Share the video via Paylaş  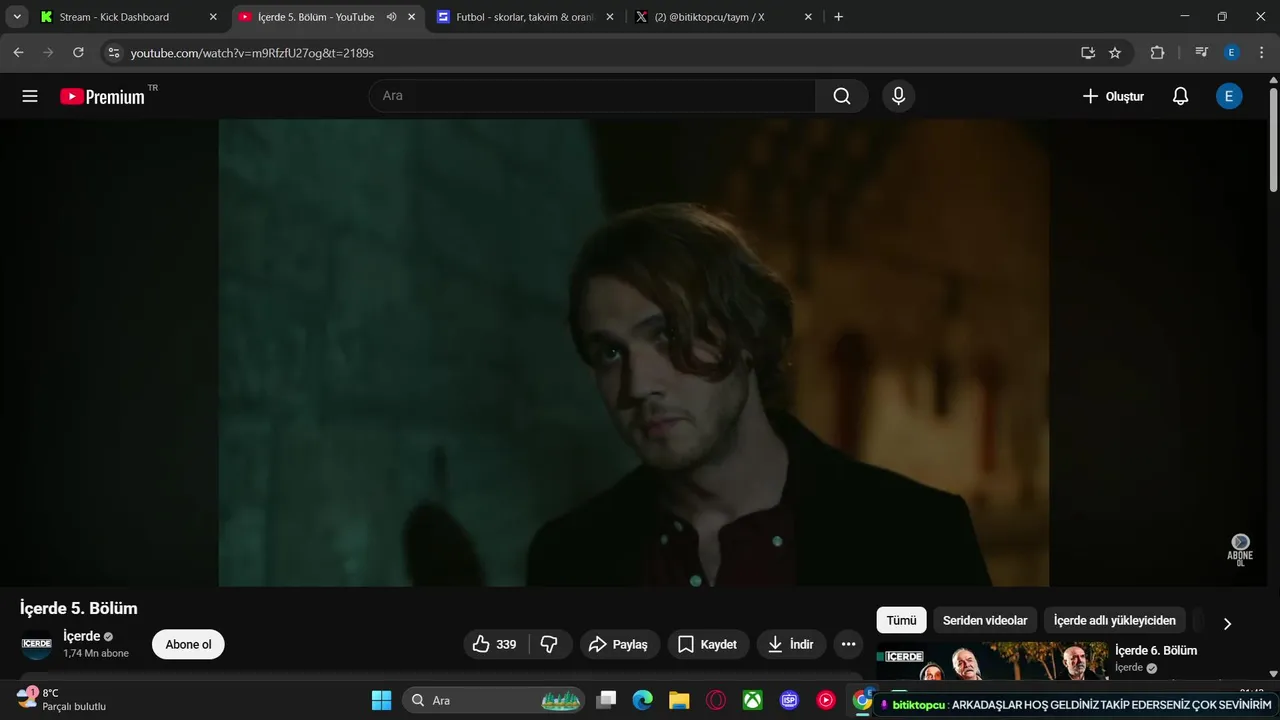point(618,644)
